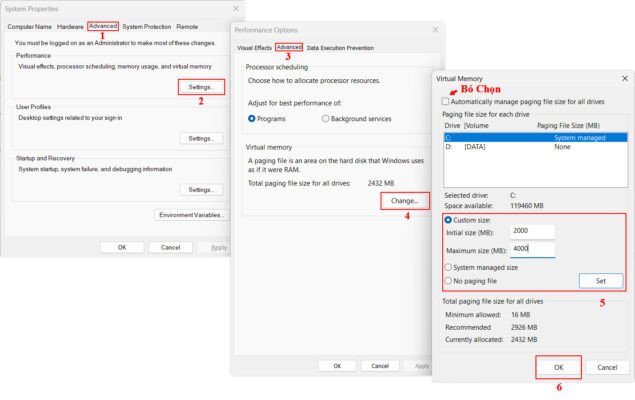Select the Programs radio button

(x=252, y=118)
